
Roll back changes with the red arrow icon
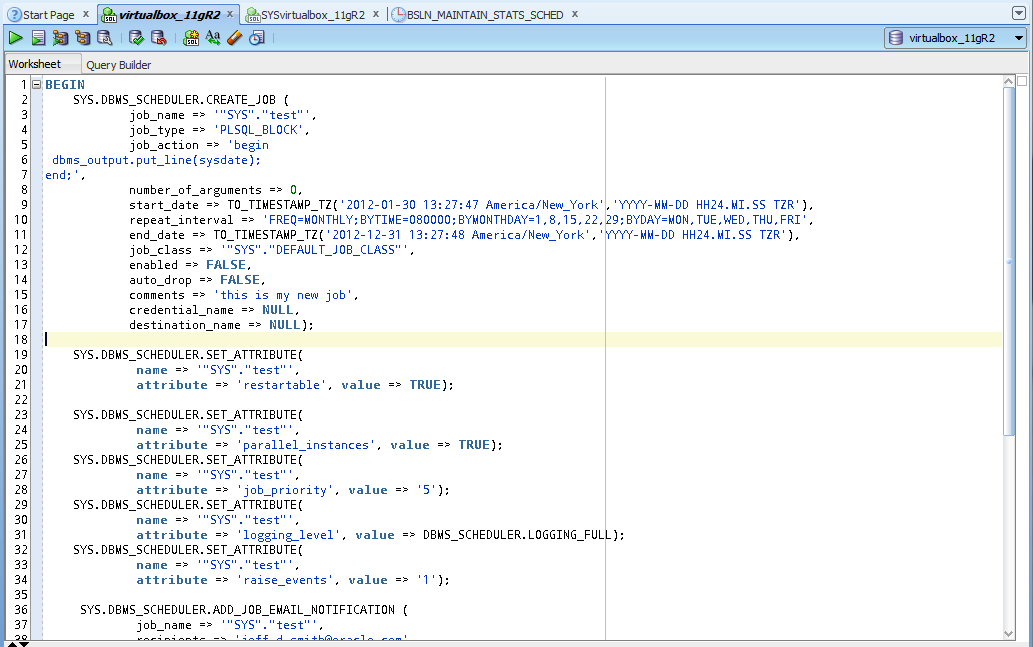[x=158, y=38]
